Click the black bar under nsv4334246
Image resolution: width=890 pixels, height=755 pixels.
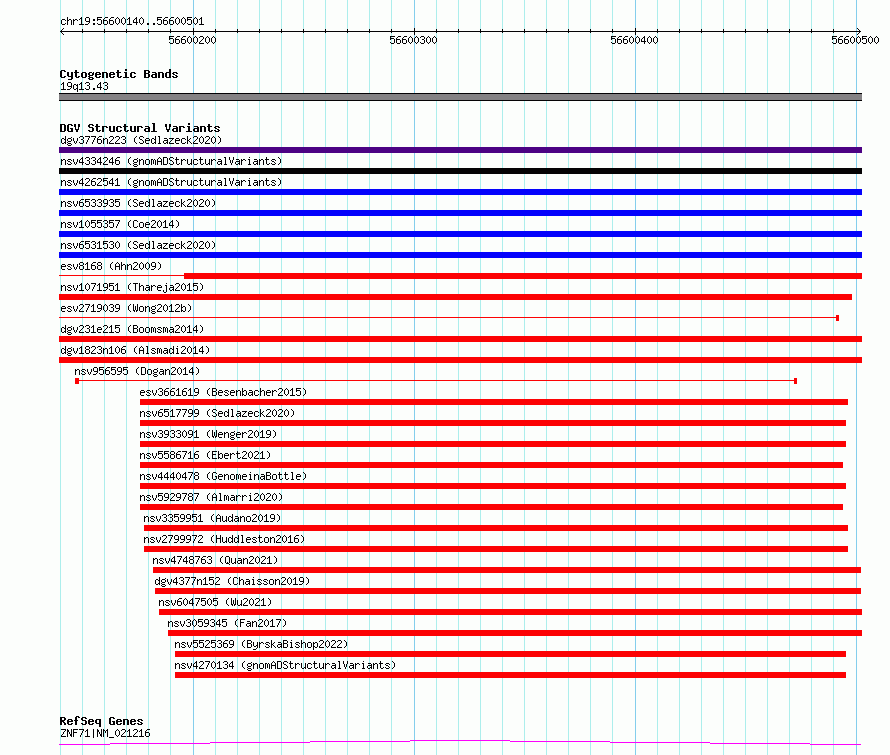pos(460,171)
